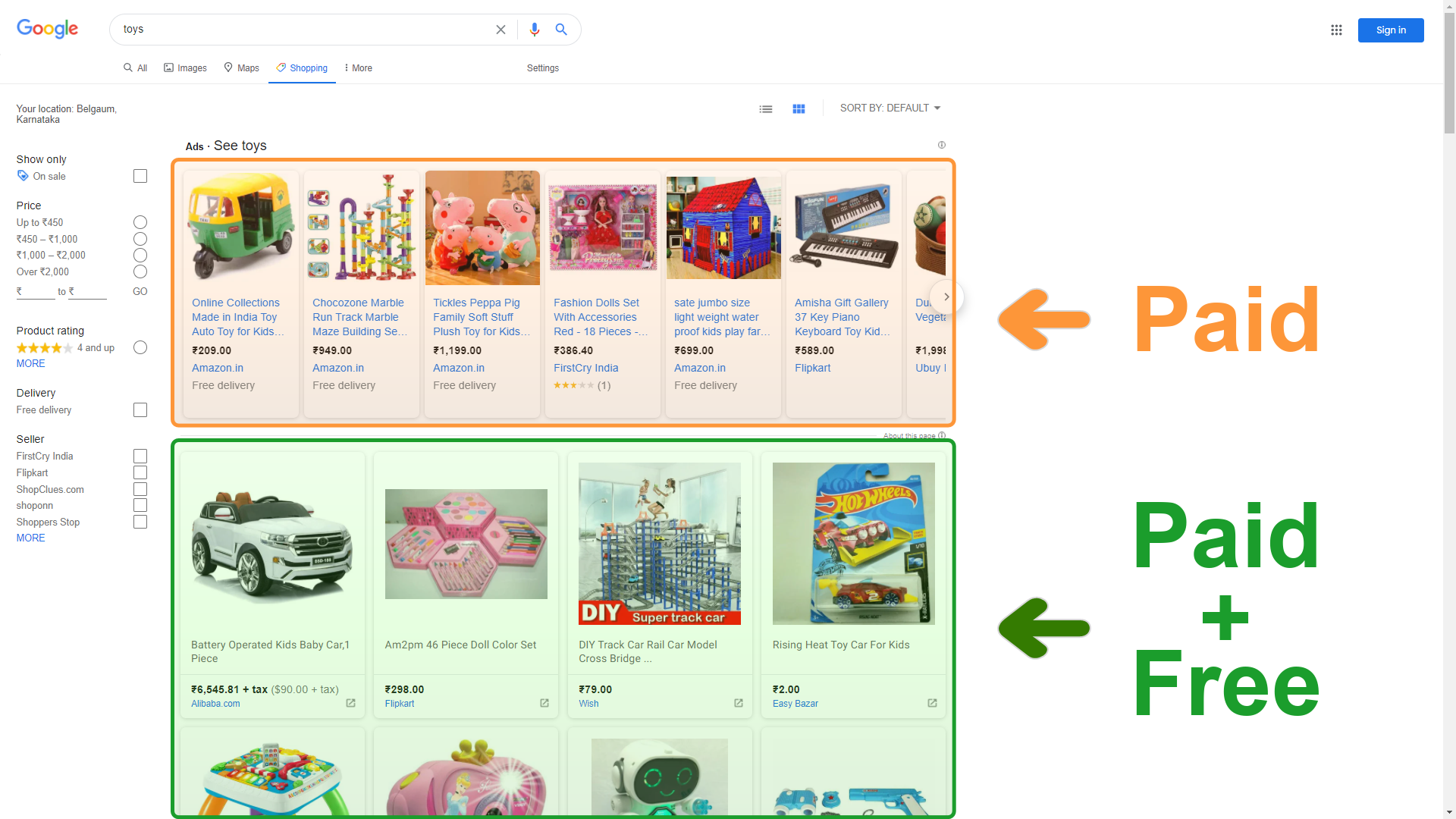Click the list view layout icon

[x=766, y=108]
